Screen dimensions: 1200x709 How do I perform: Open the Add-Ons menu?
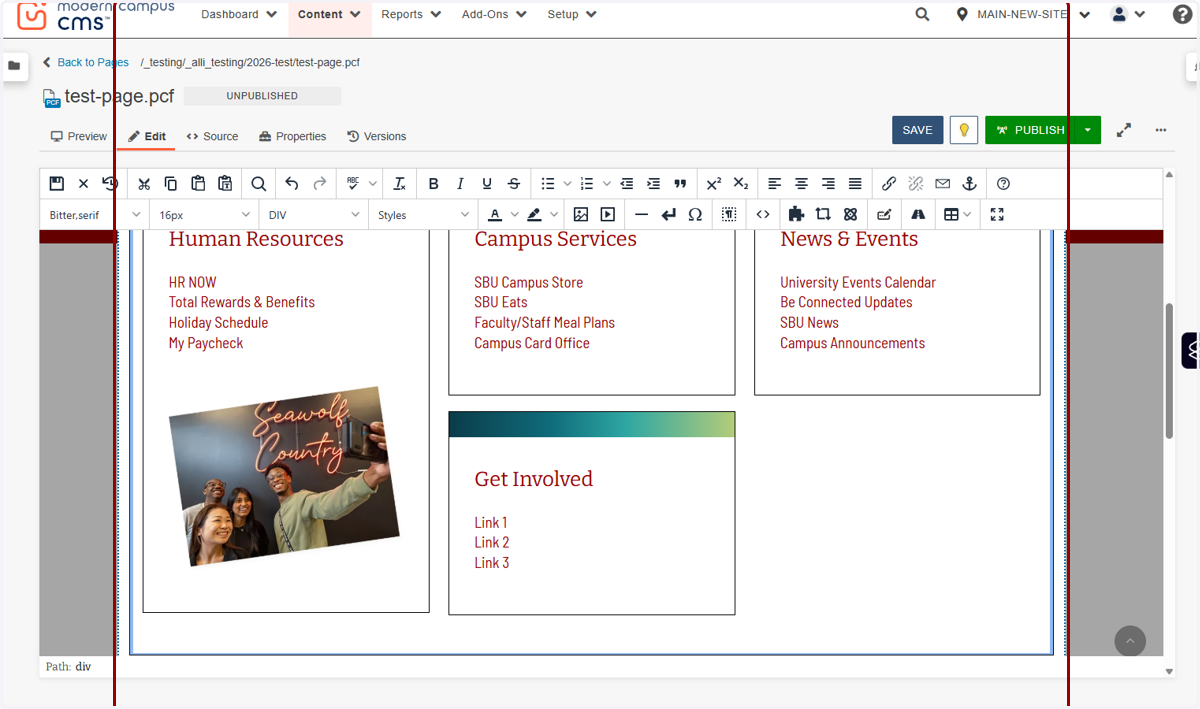coord(494,15)
